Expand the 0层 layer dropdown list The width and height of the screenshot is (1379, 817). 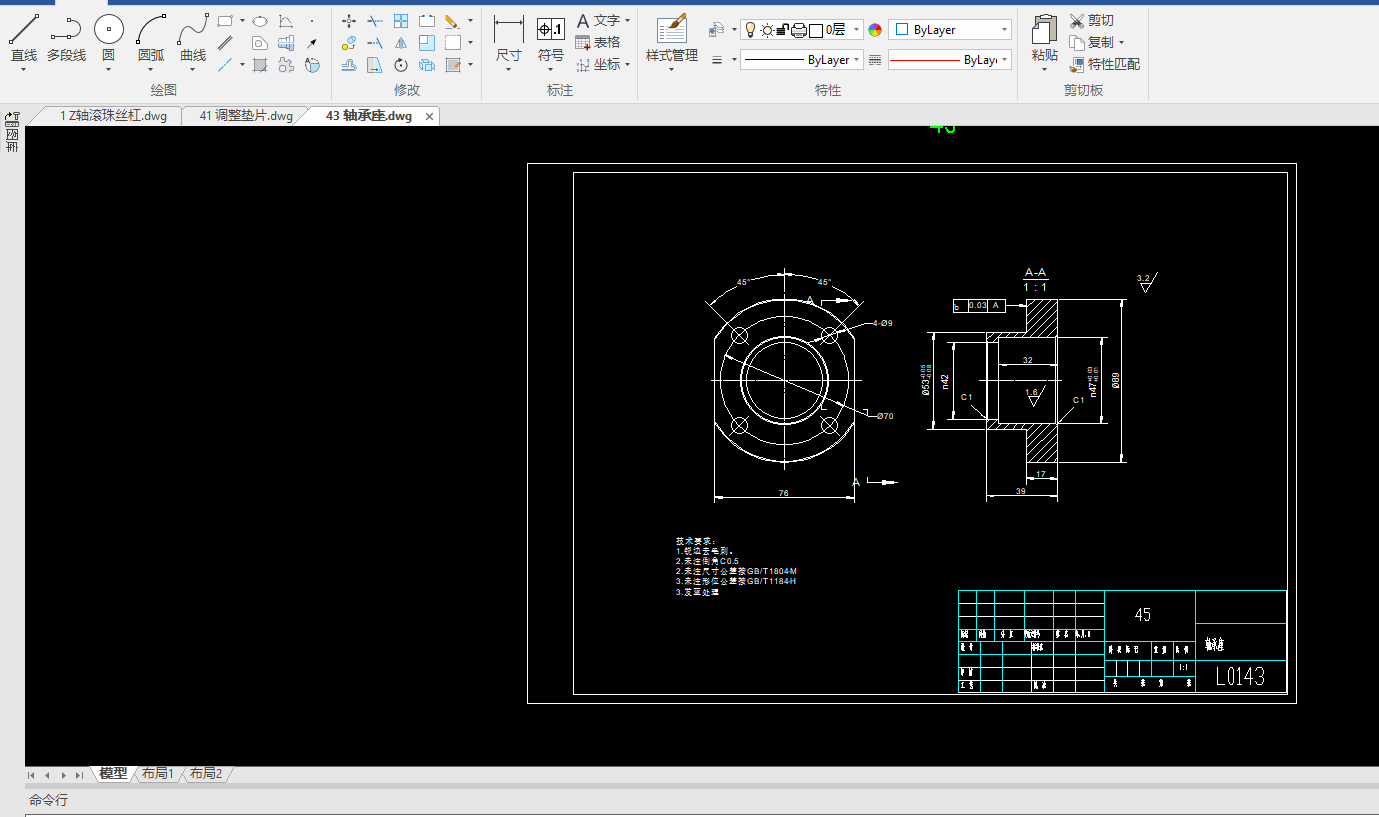coord(856,30)
